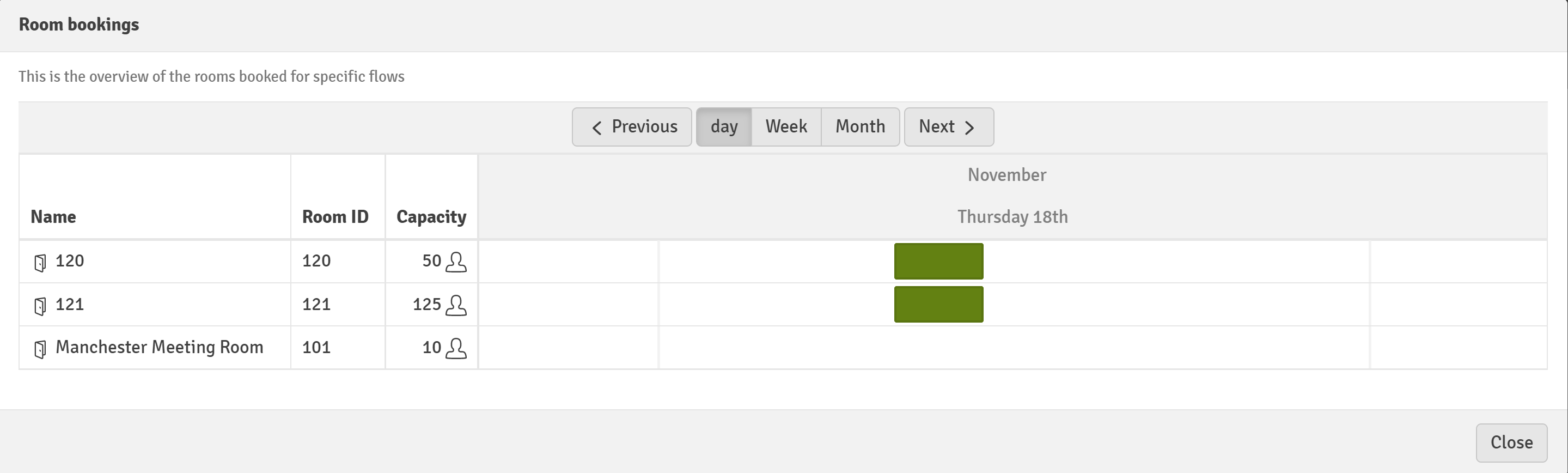The height and width of the screenshot is (473, 1568).
Task: Go to Next day
Action: pos(949,126)
